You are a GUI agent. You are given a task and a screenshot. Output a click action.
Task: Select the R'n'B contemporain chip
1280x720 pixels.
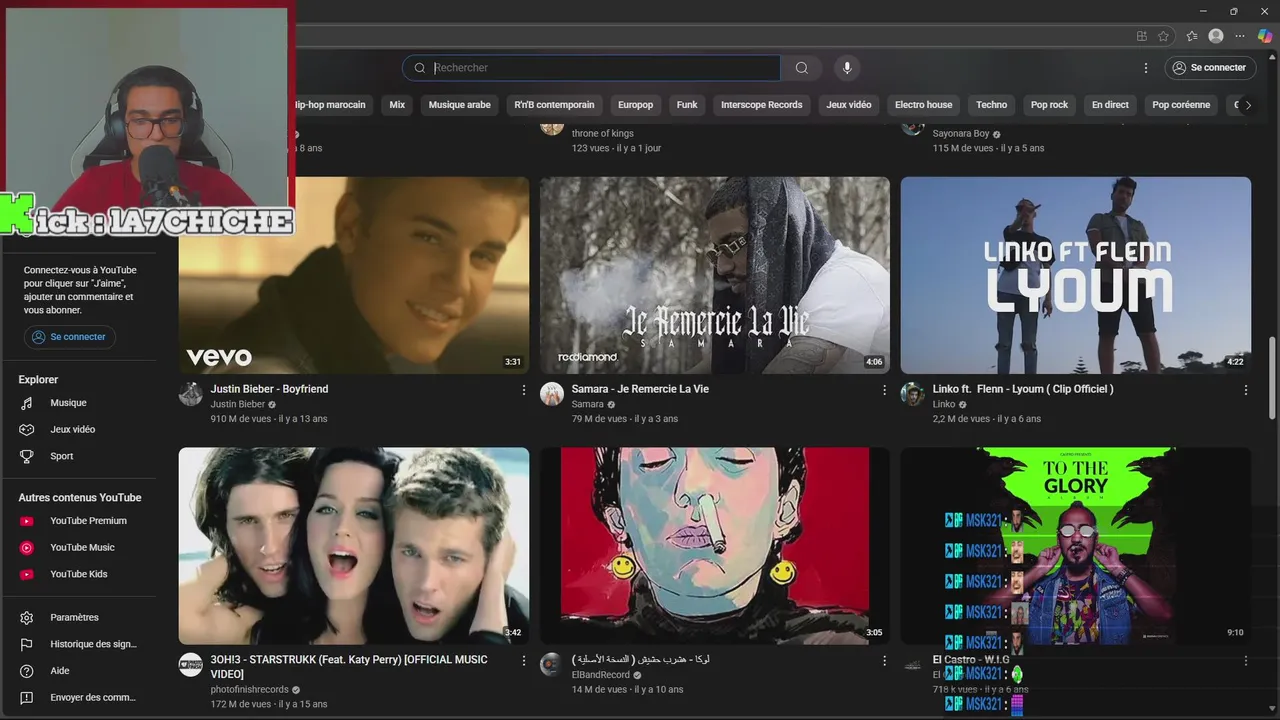tap(554, 105)
